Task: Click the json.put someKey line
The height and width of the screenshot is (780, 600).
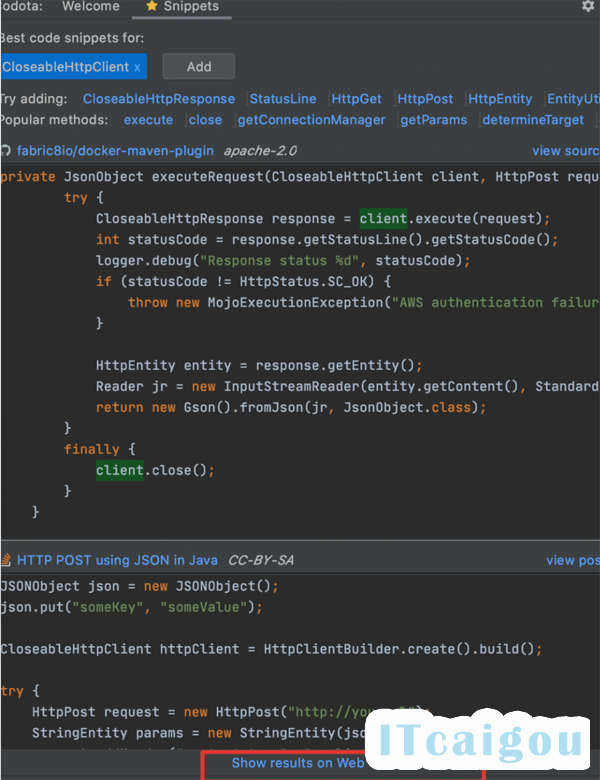Action: coord(131,607)
